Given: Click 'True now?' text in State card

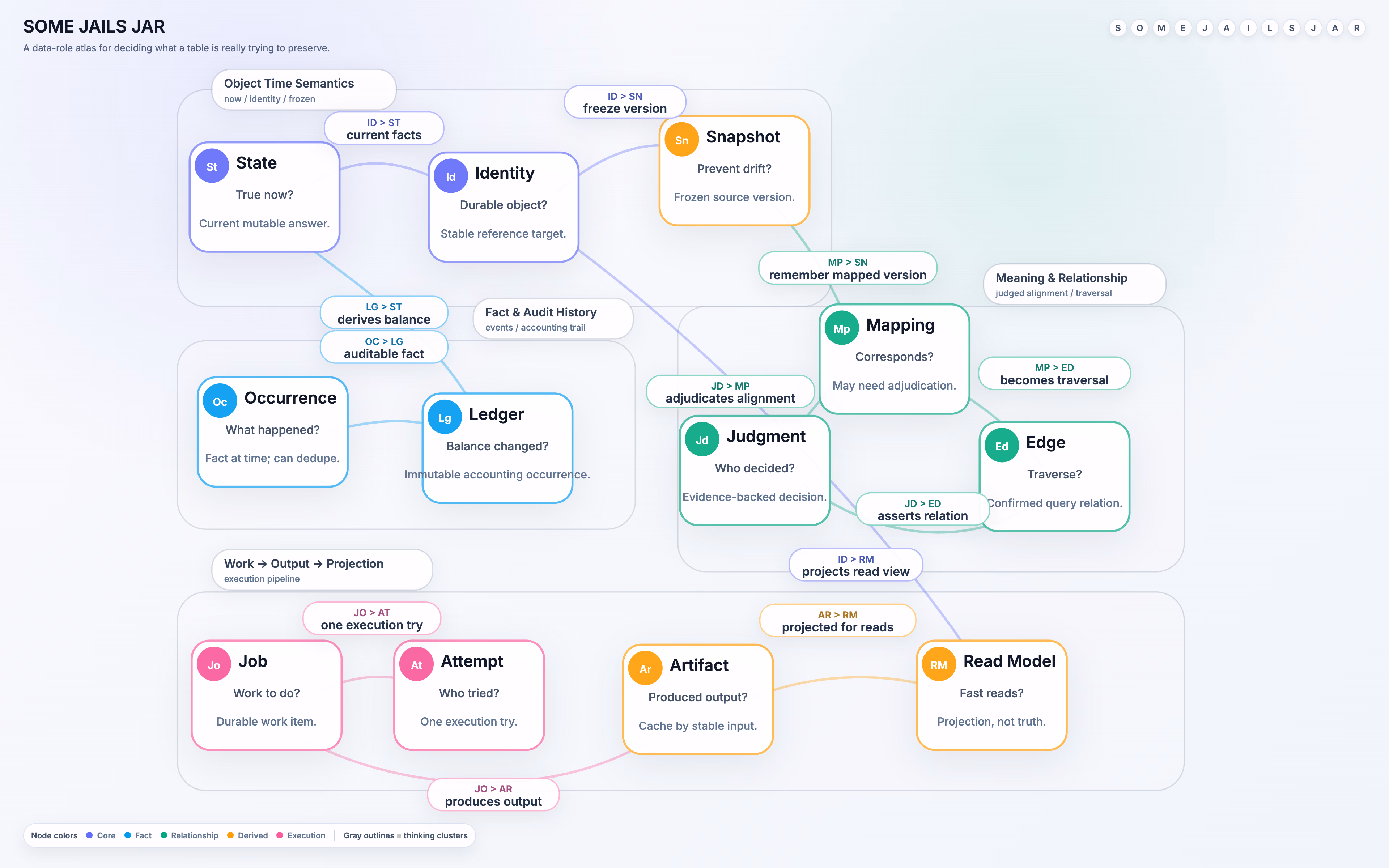Looking at the screenshot, I should 264,195.
